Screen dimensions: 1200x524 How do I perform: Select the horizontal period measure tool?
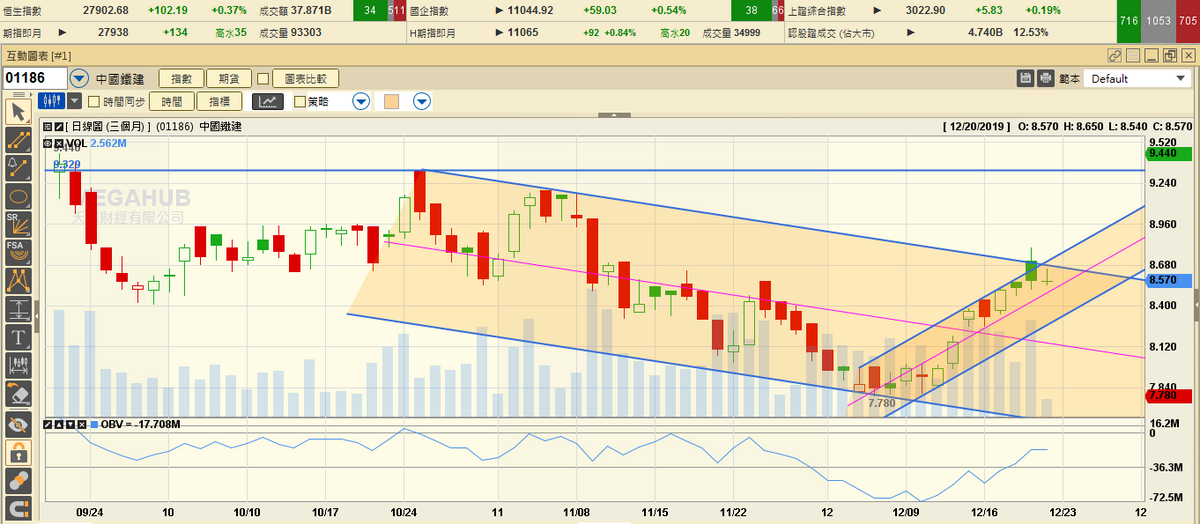coord(17,366)
